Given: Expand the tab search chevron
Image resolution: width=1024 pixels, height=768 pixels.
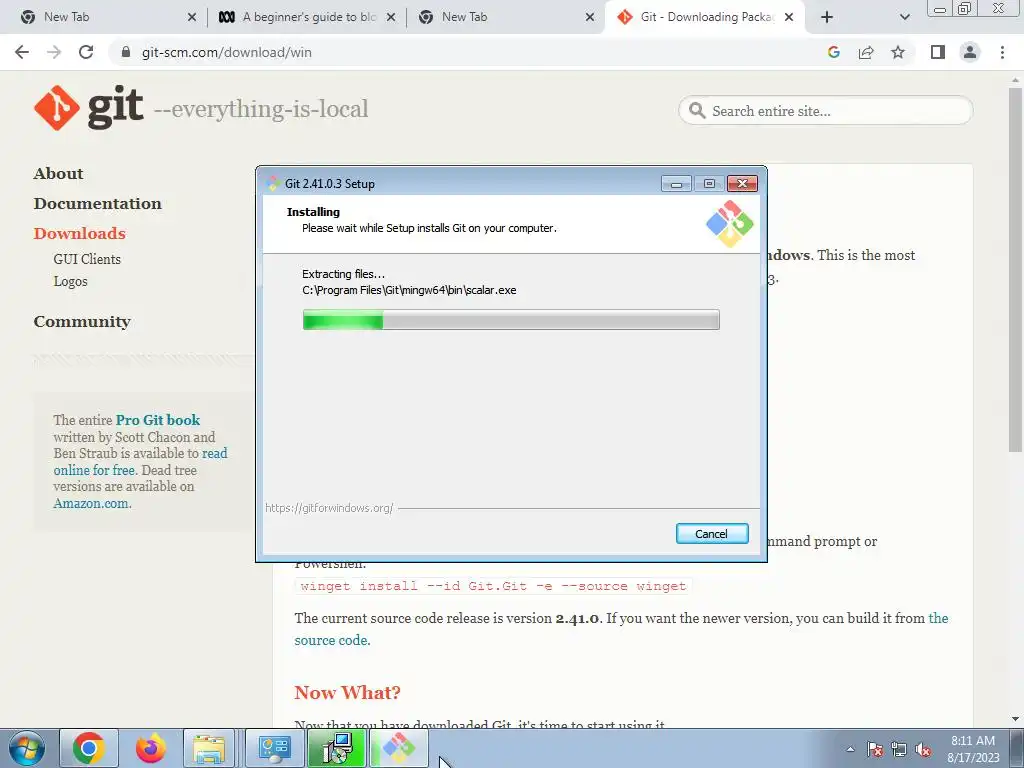Looking at the screenshot, I should point(904,17).
